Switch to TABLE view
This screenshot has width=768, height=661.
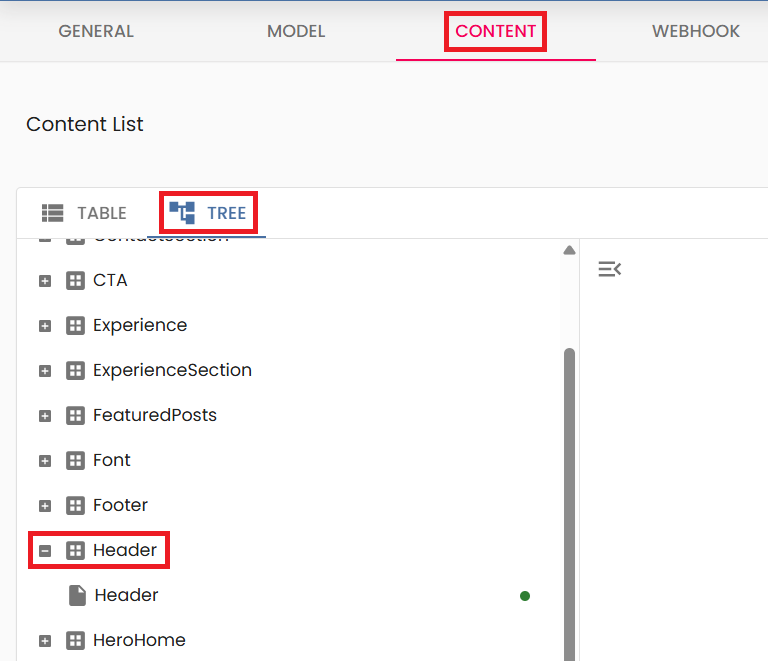click(85, 213)
